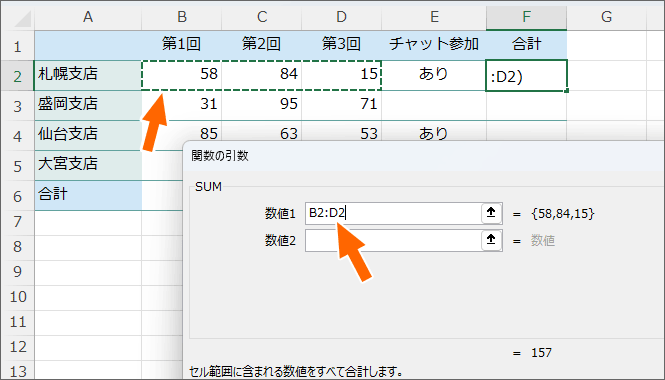Screen dimensions: 665x380
Task: Click cell containing 仙台支店
Action: click(88, 135)
